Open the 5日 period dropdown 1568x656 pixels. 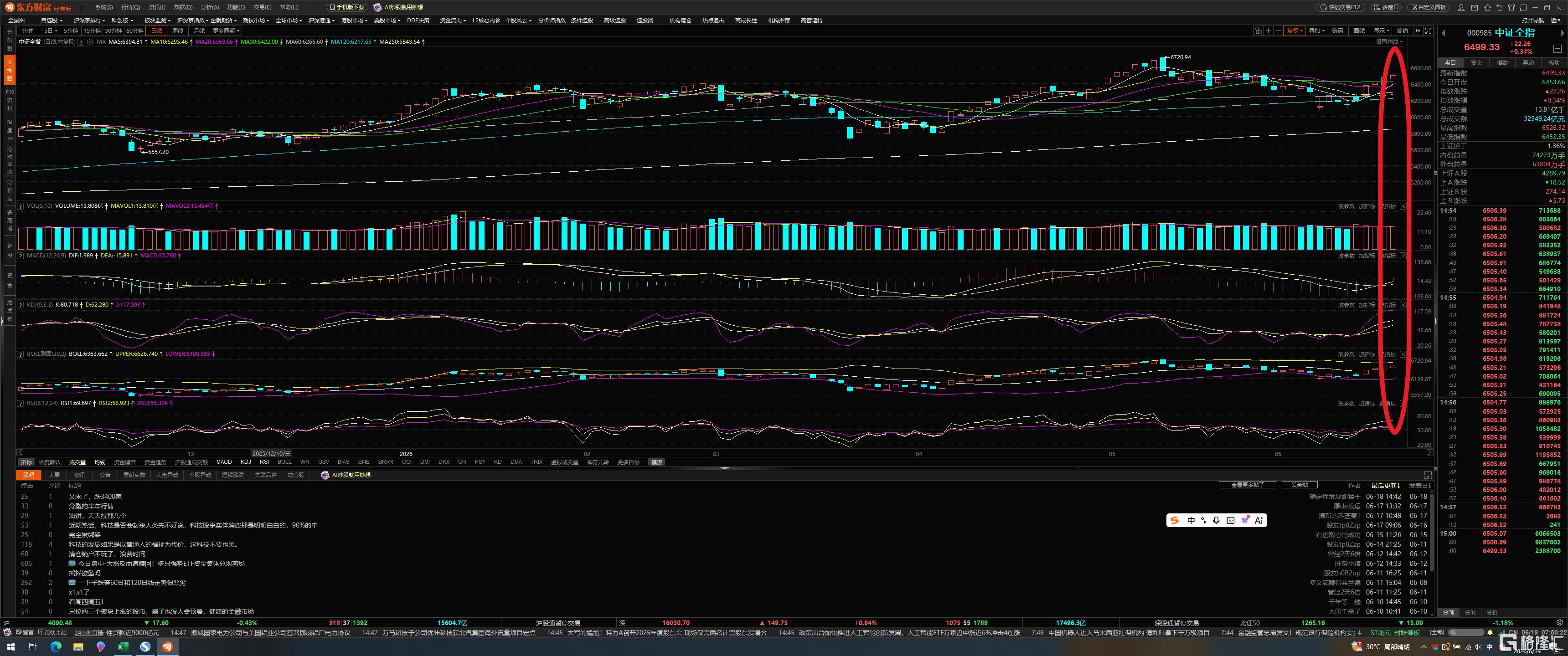point(51,31)
